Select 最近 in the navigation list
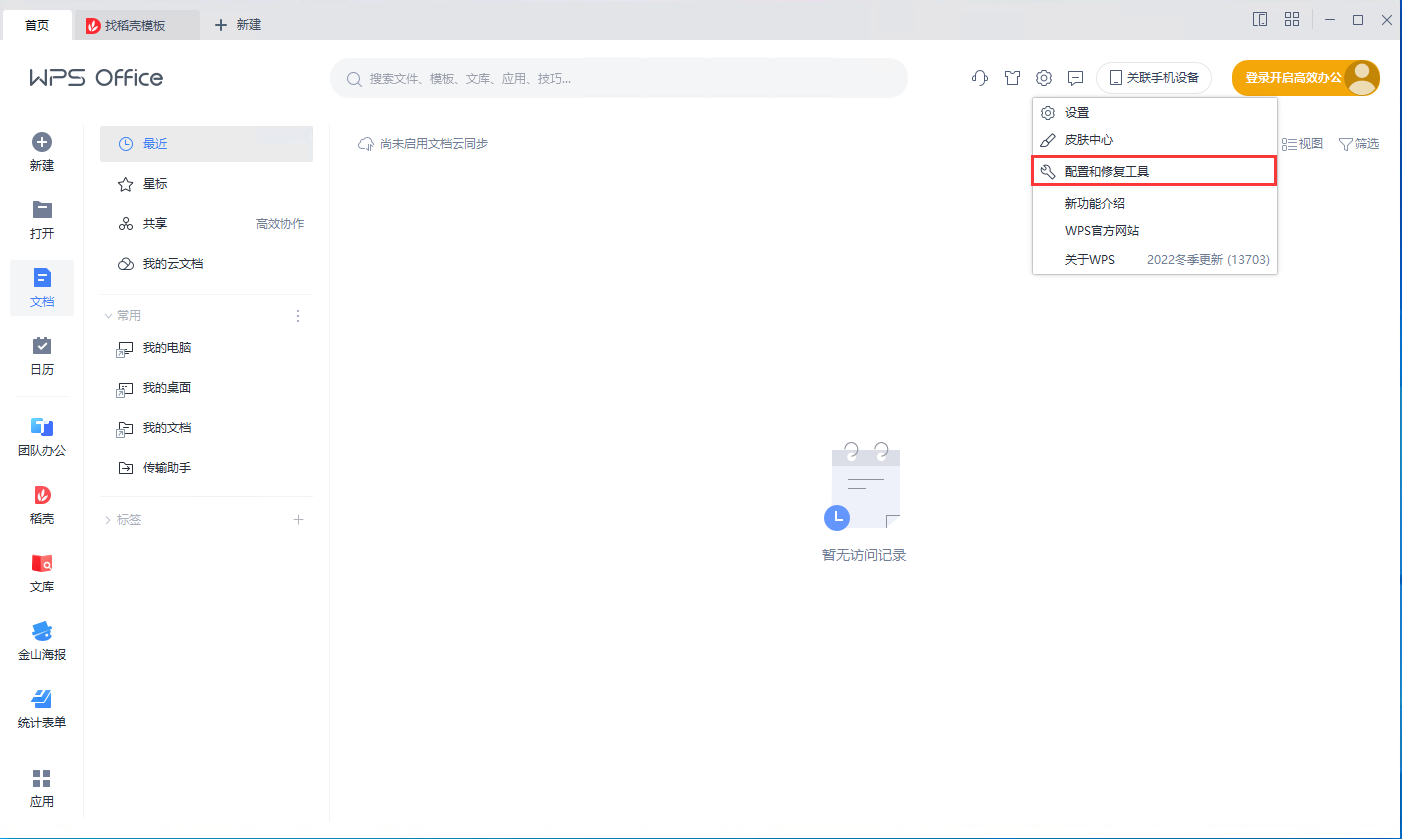1402x839 pixels. [x=206, y=144]
